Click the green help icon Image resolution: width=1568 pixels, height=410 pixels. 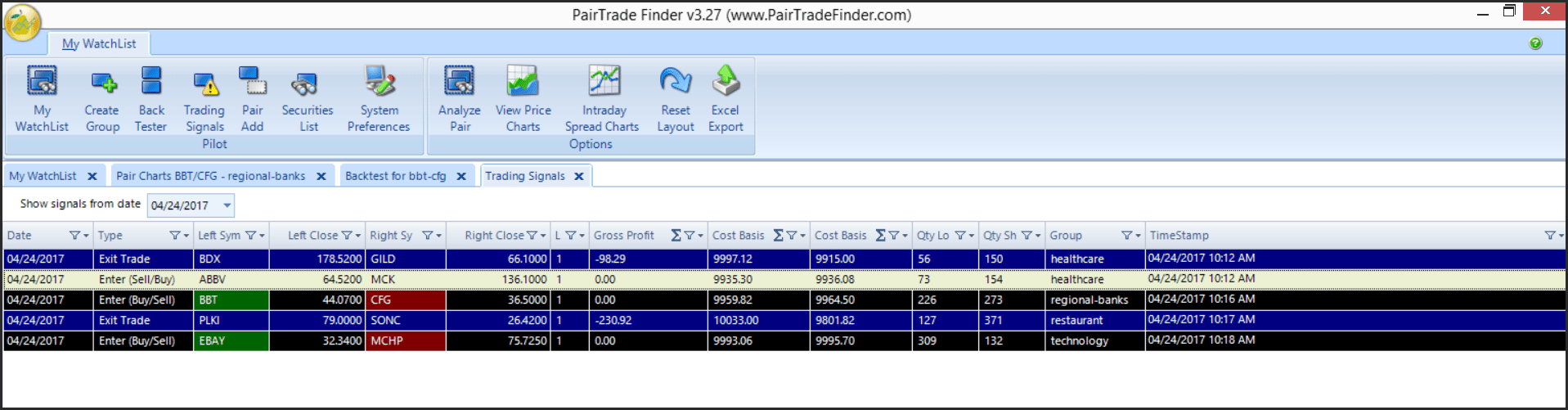(x=1535, y=43)
